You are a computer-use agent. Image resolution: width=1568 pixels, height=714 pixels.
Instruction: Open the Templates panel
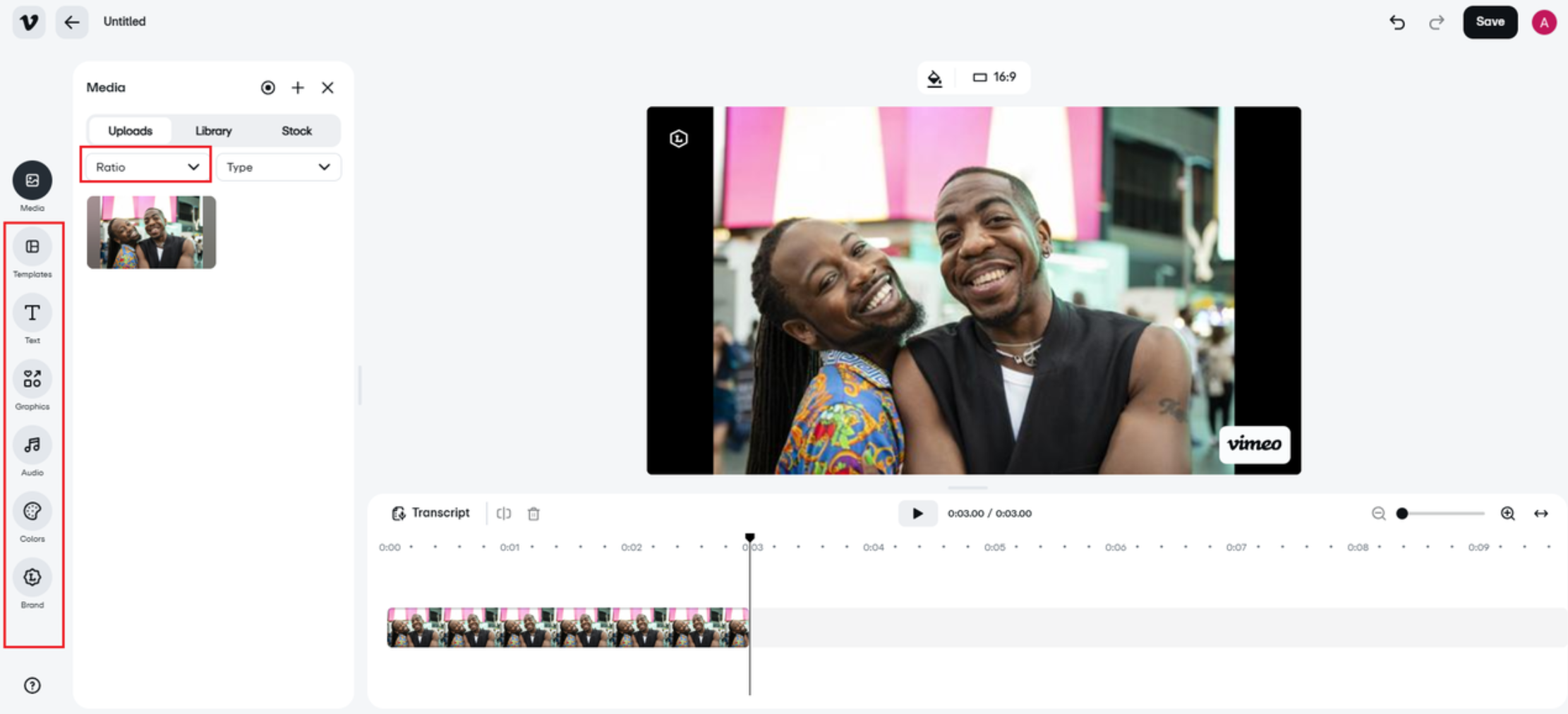32,252
